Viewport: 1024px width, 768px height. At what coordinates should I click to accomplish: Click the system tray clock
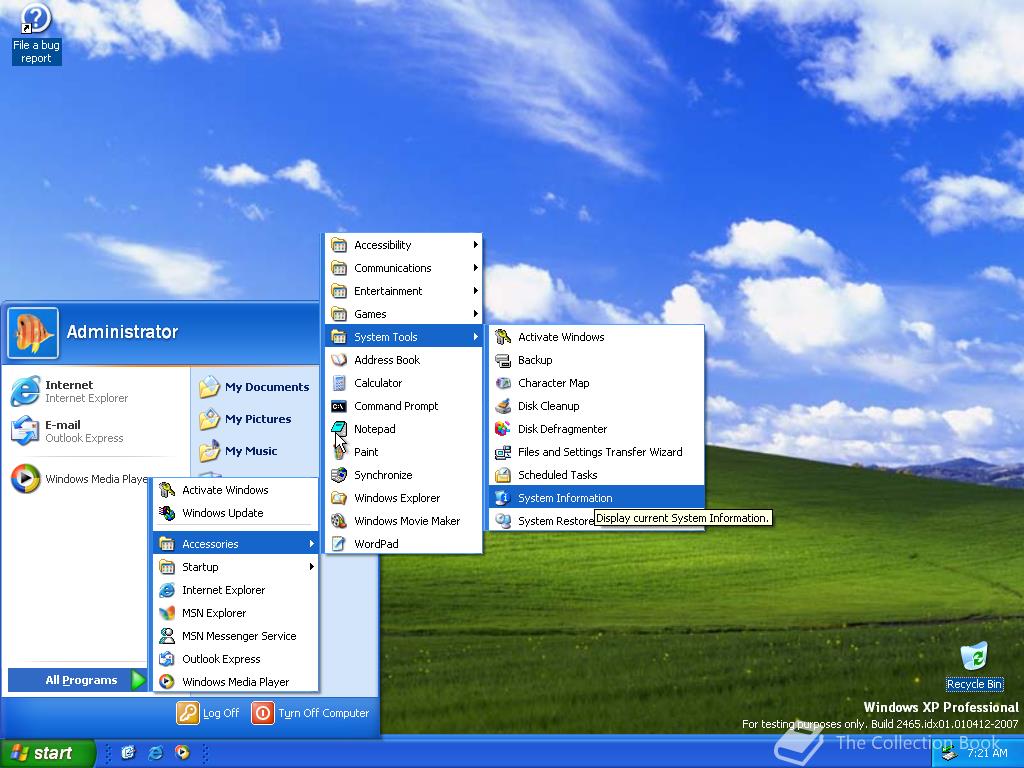point(987,753)
